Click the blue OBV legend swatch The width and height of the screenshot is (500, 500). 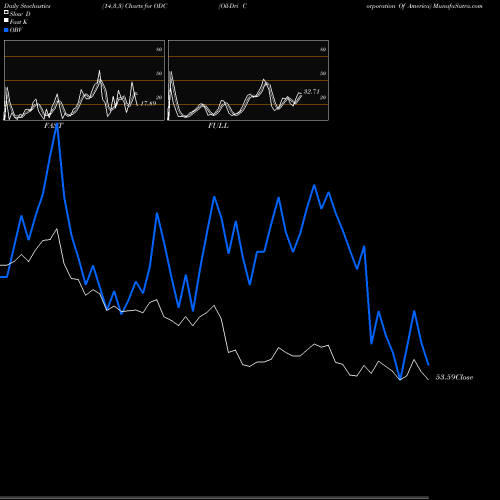pos(6,30)
